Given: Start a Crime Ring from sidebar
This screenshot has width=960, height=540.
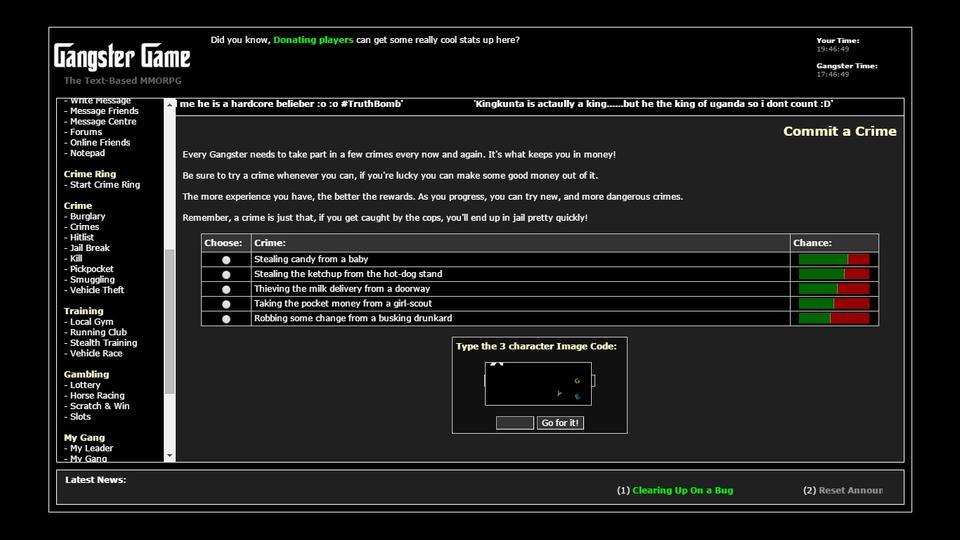Looking at the screenshot, I should (x=104, y=185).
